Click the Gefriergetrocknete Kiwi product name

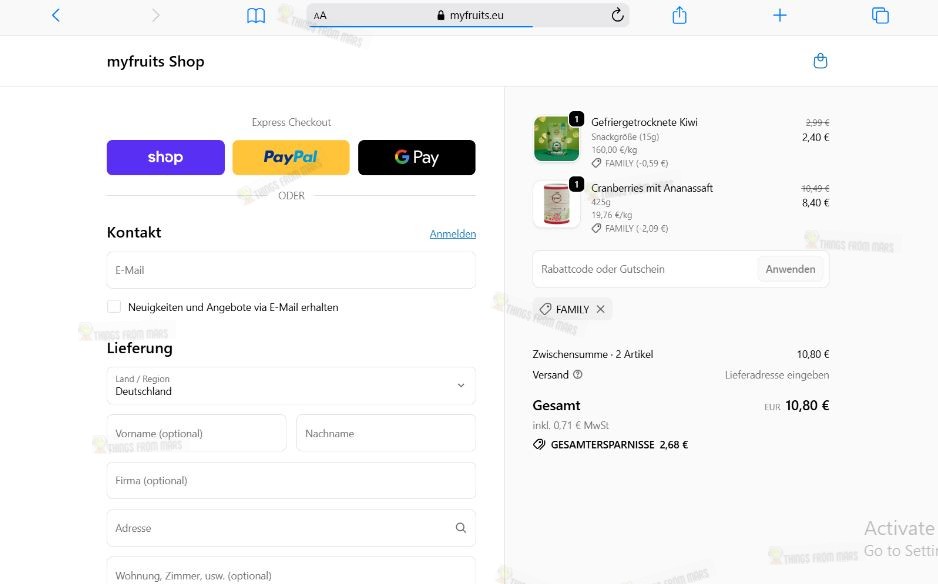tap(644, 122)
